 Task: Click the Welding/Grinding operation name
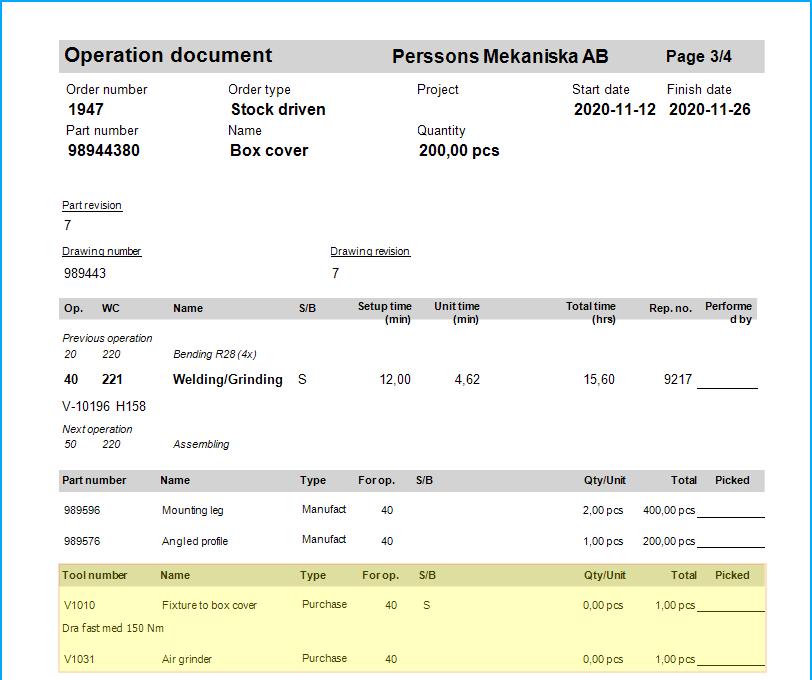pos(227,380)
